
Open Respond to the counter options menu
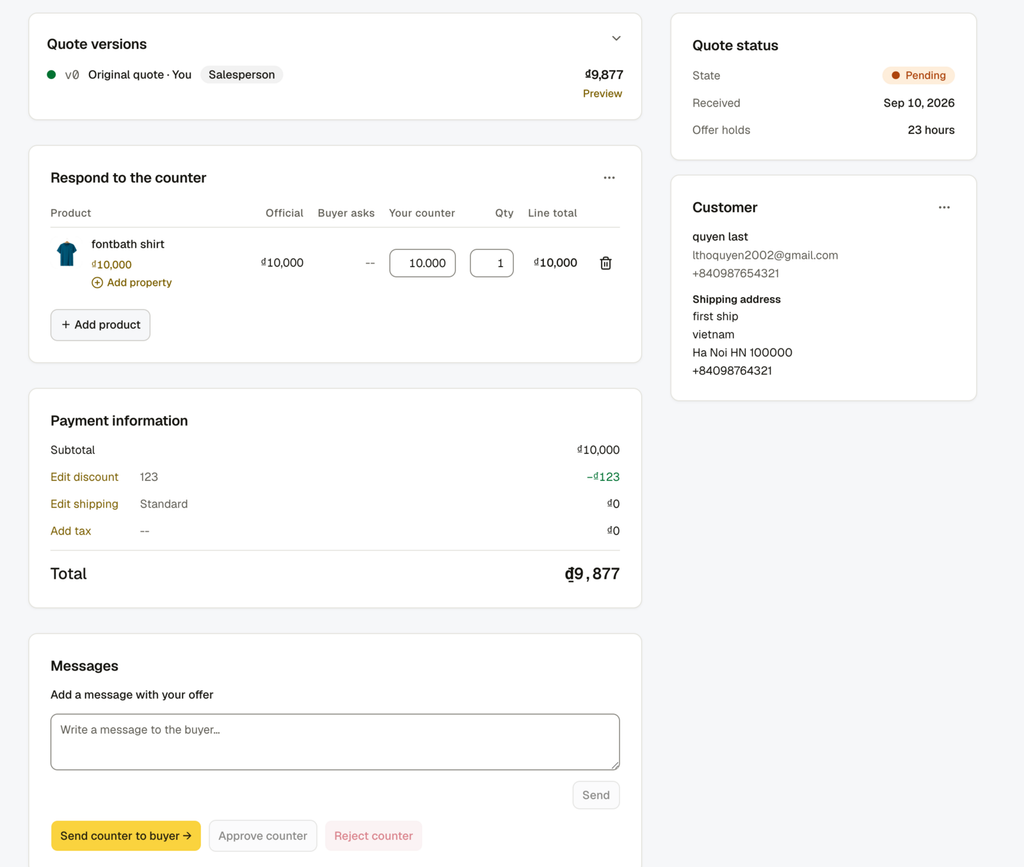click(x=609, y=178)
